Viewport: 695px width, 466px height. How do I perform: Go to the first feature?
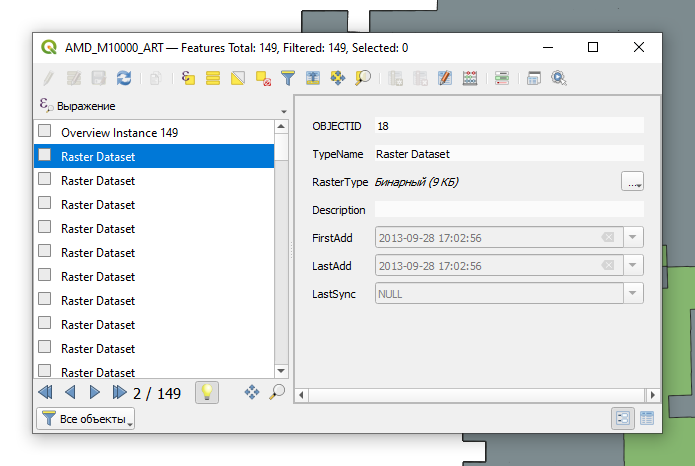point(45,392)
